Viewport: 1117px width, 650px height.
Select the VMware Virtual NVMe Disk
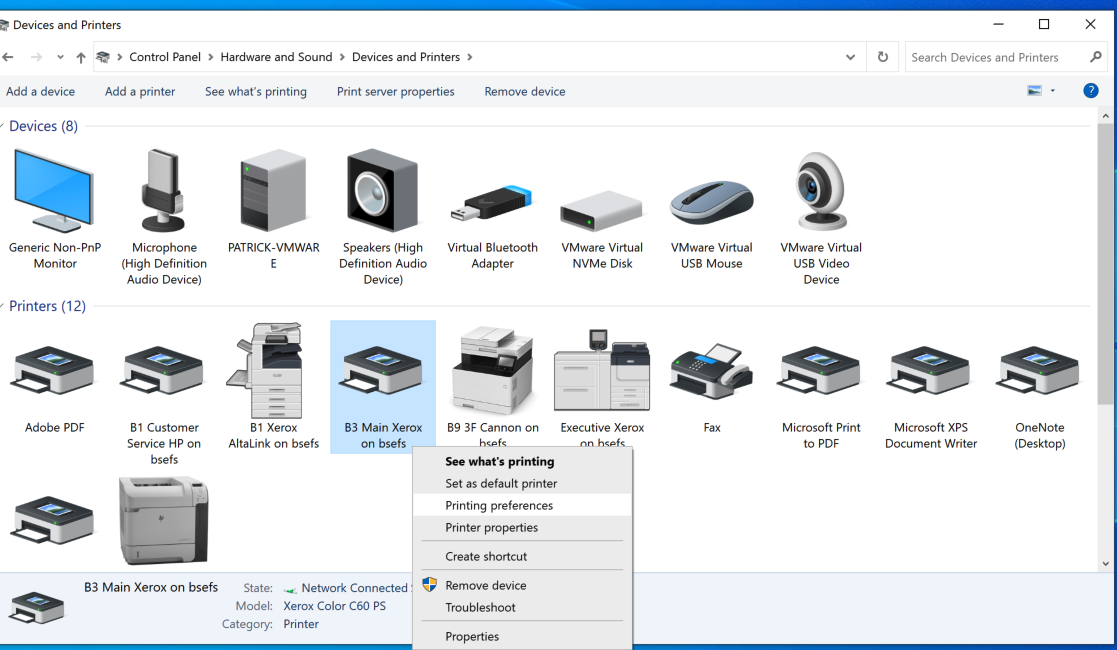[x=602, y=228]
